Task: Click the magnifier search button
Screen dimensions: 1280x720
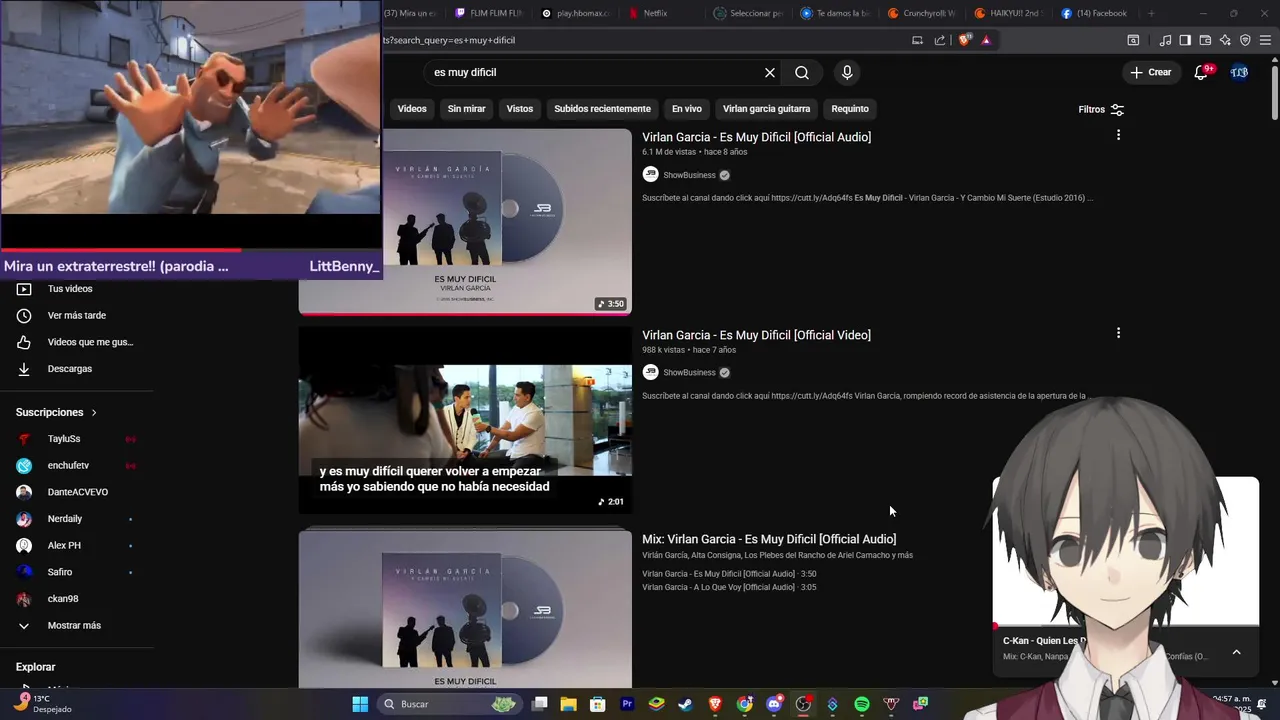Action: point(802,73)
